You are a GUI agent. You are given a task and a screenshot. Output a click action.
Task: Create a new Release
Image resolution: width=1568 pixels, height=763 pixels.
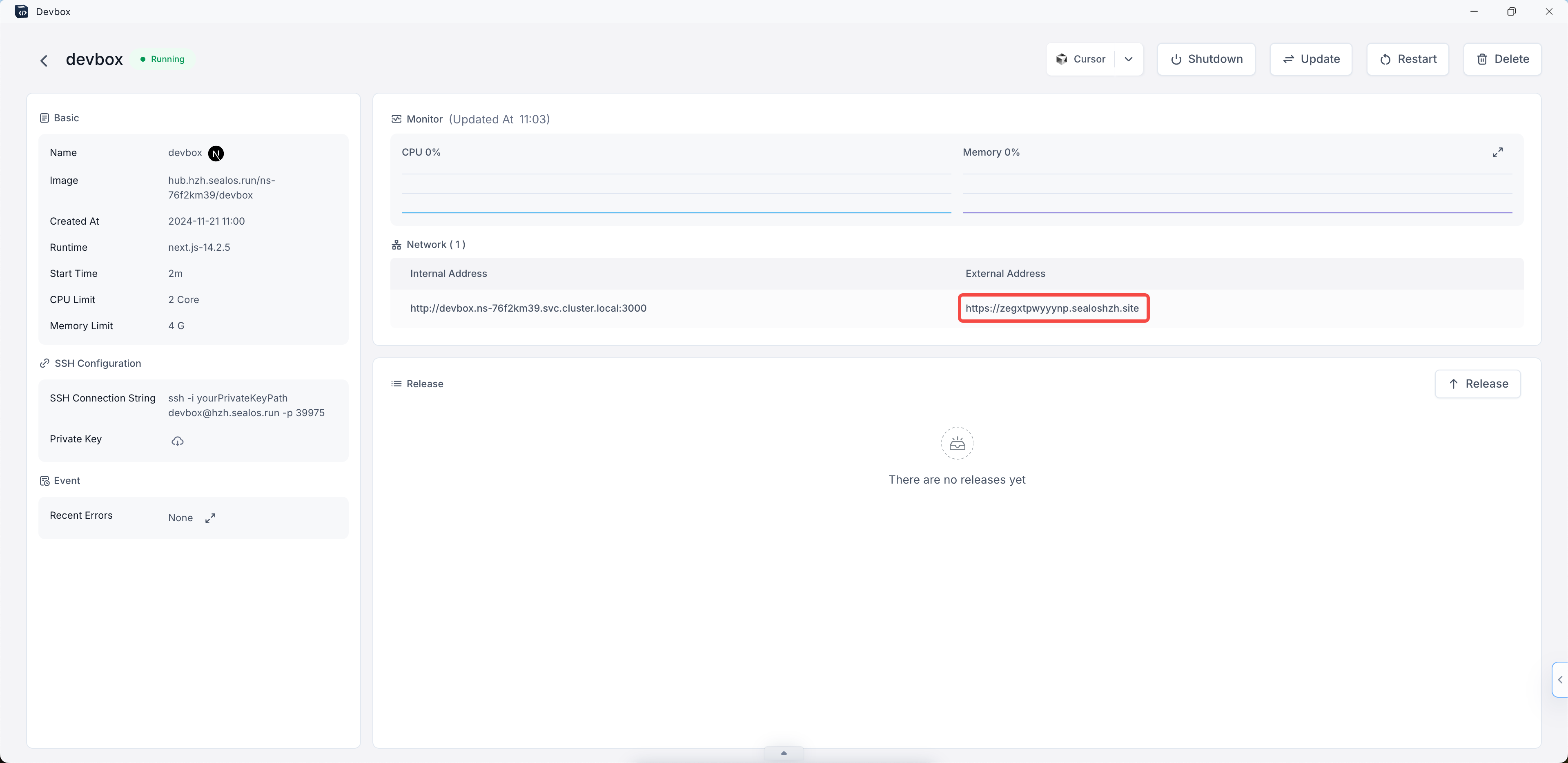1477,384
